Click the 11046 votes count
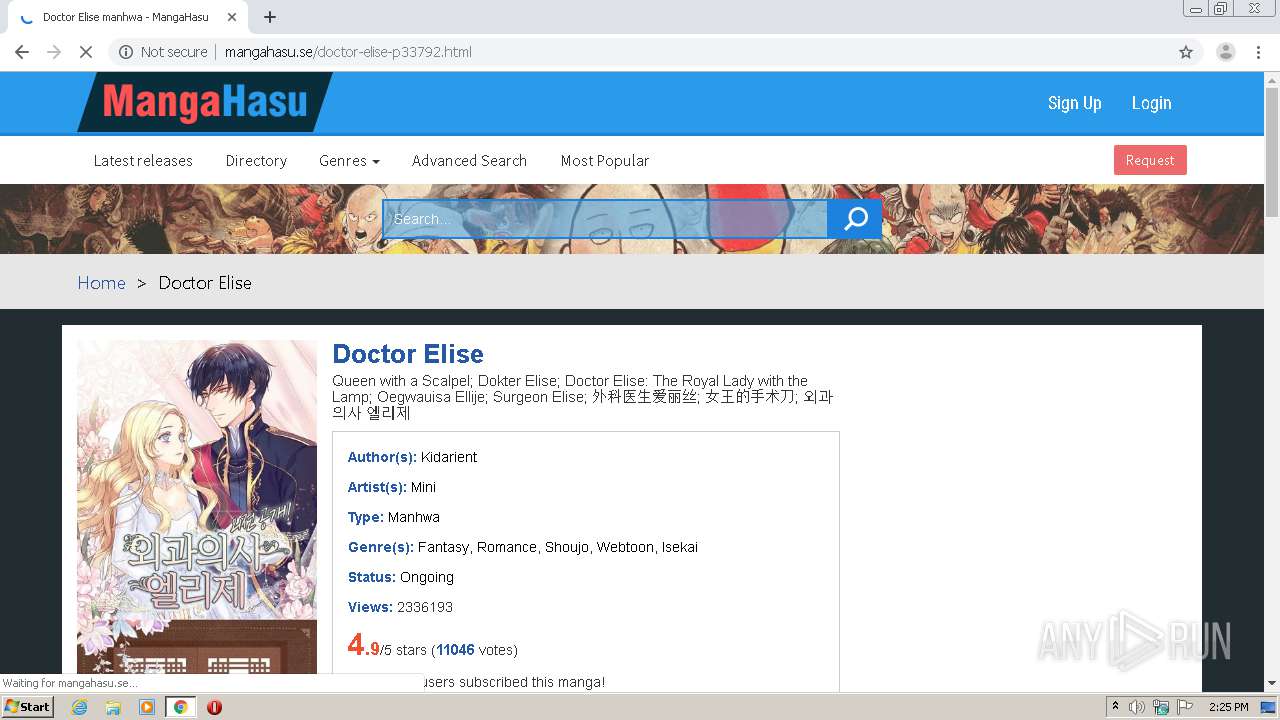The width and height of the screenshot is (1280, 720). (x=455, y=650)
